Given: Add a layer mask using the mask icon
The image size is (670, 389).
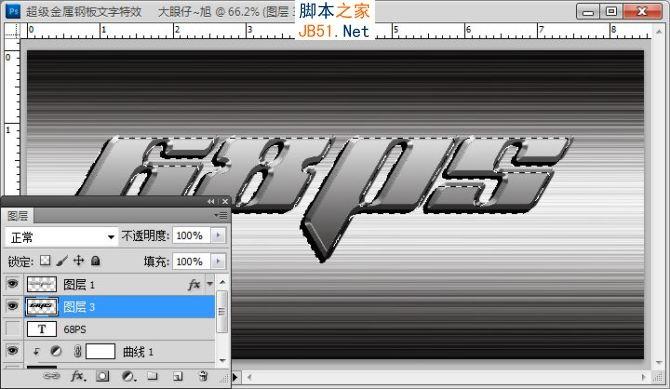Looking at the screenshot, I should tap(102, 376).
